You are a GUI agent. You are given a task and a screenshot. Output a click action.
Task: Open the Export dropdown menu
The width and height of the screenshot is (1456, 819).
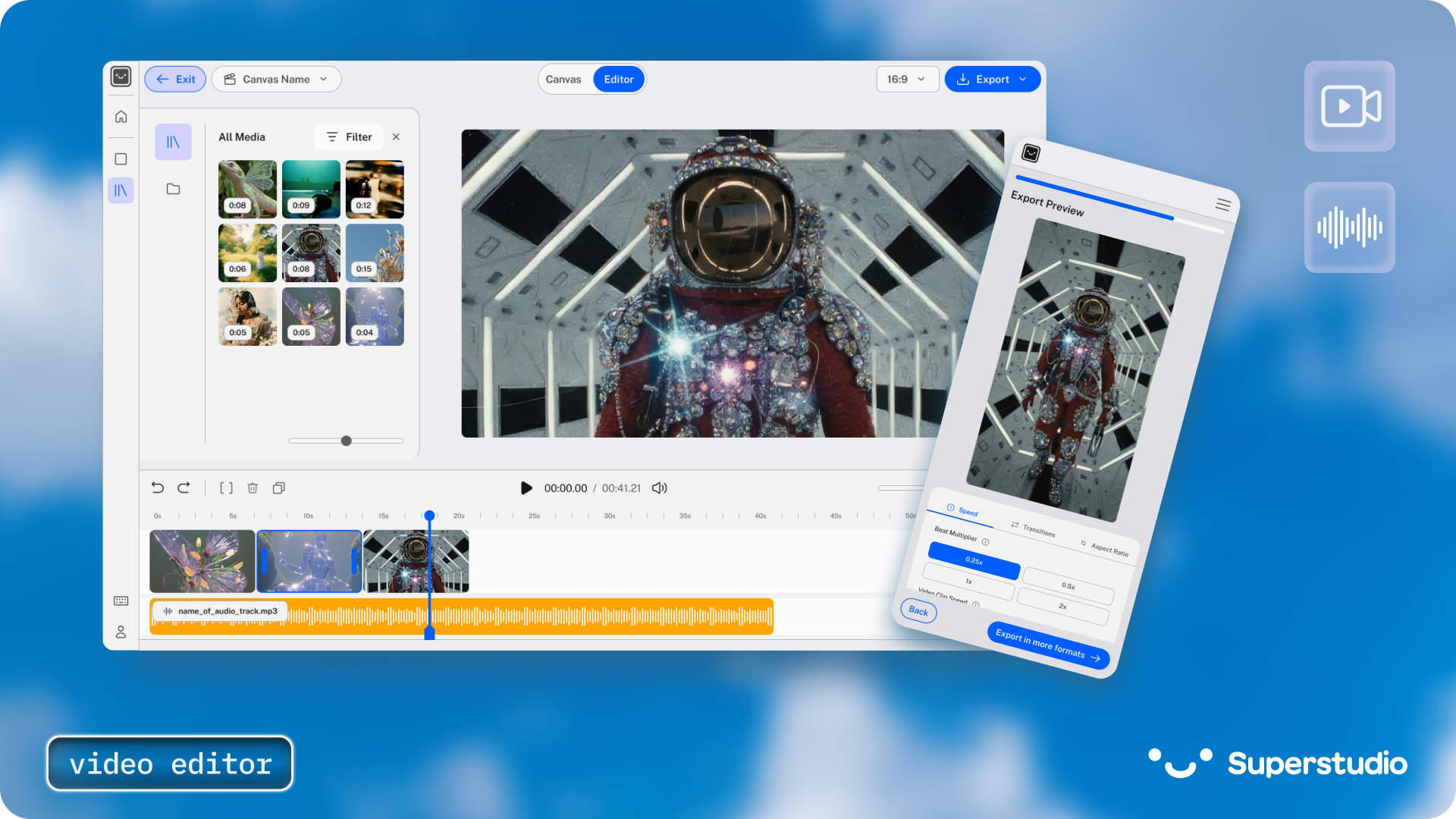click(992, 79)
